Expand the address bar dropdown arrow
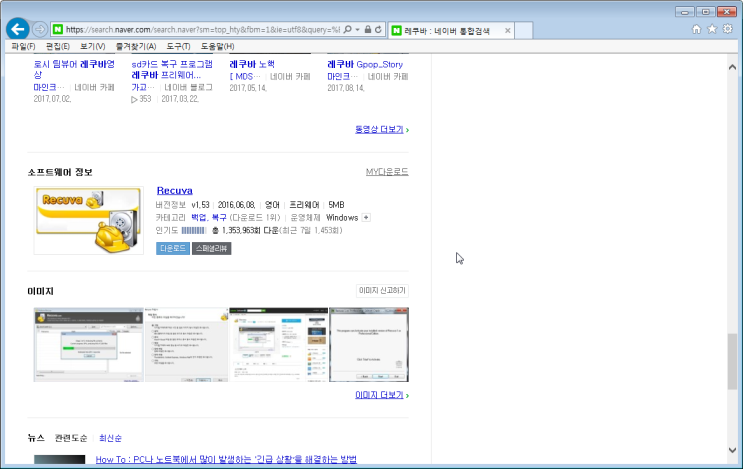This screenshot has height=469, width=743. coord(357,29)
